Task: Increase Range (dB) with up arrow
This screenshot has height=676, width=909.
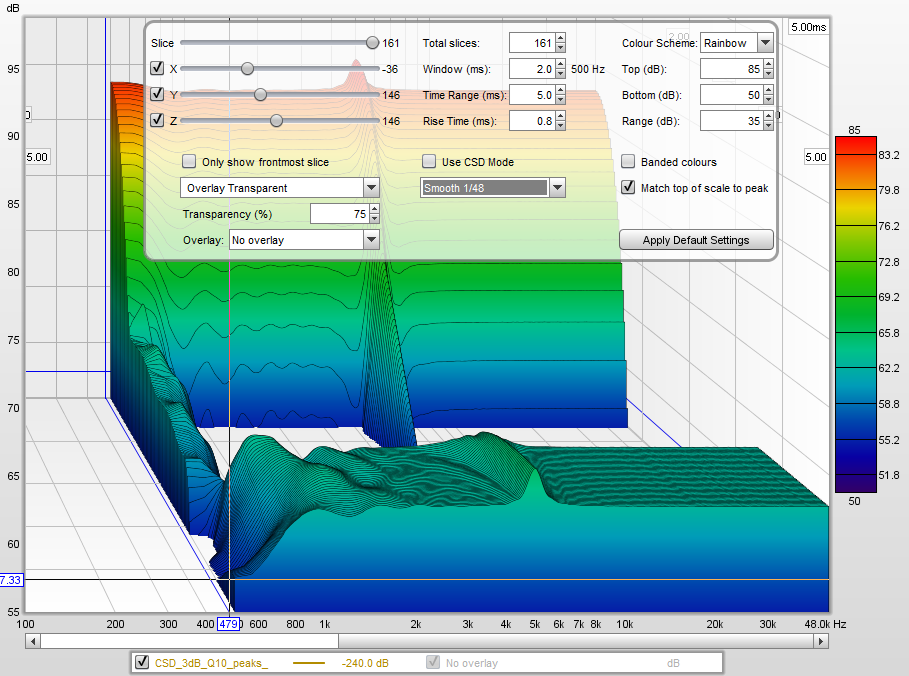Action: pos(768,117)
